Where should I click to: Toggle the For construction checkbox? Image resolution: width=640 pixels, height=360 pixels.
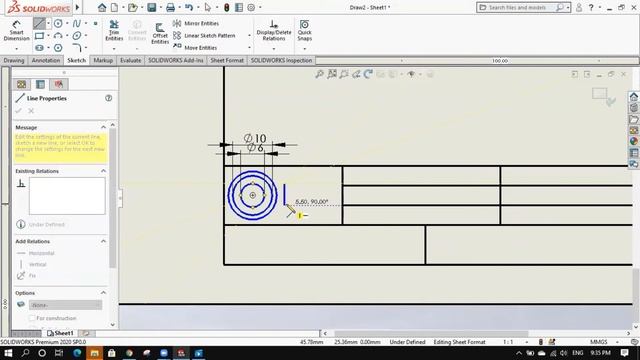click(x=32, y=318)
